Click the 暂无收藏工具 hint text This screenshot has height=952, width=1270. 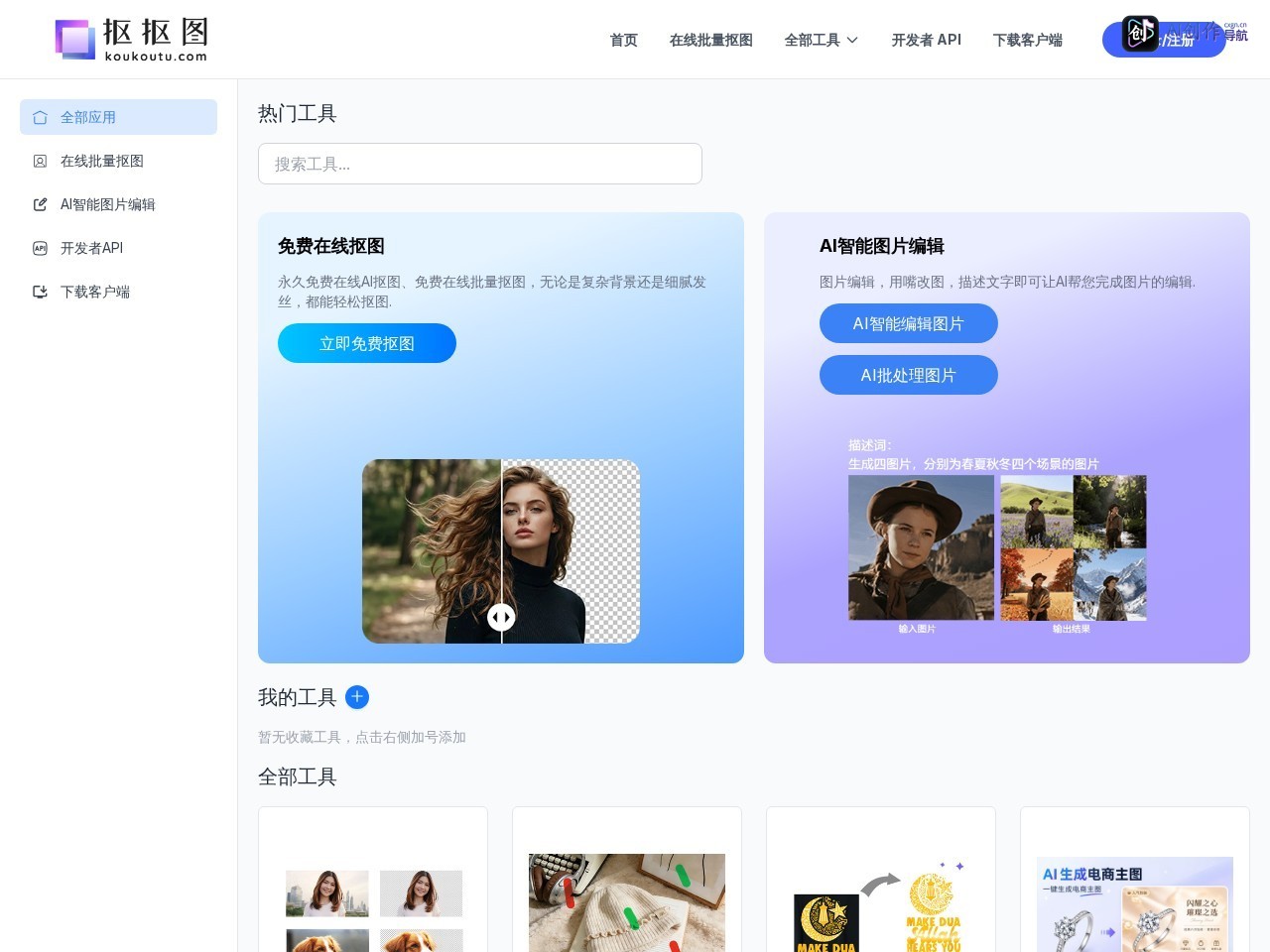click(362, 737)
